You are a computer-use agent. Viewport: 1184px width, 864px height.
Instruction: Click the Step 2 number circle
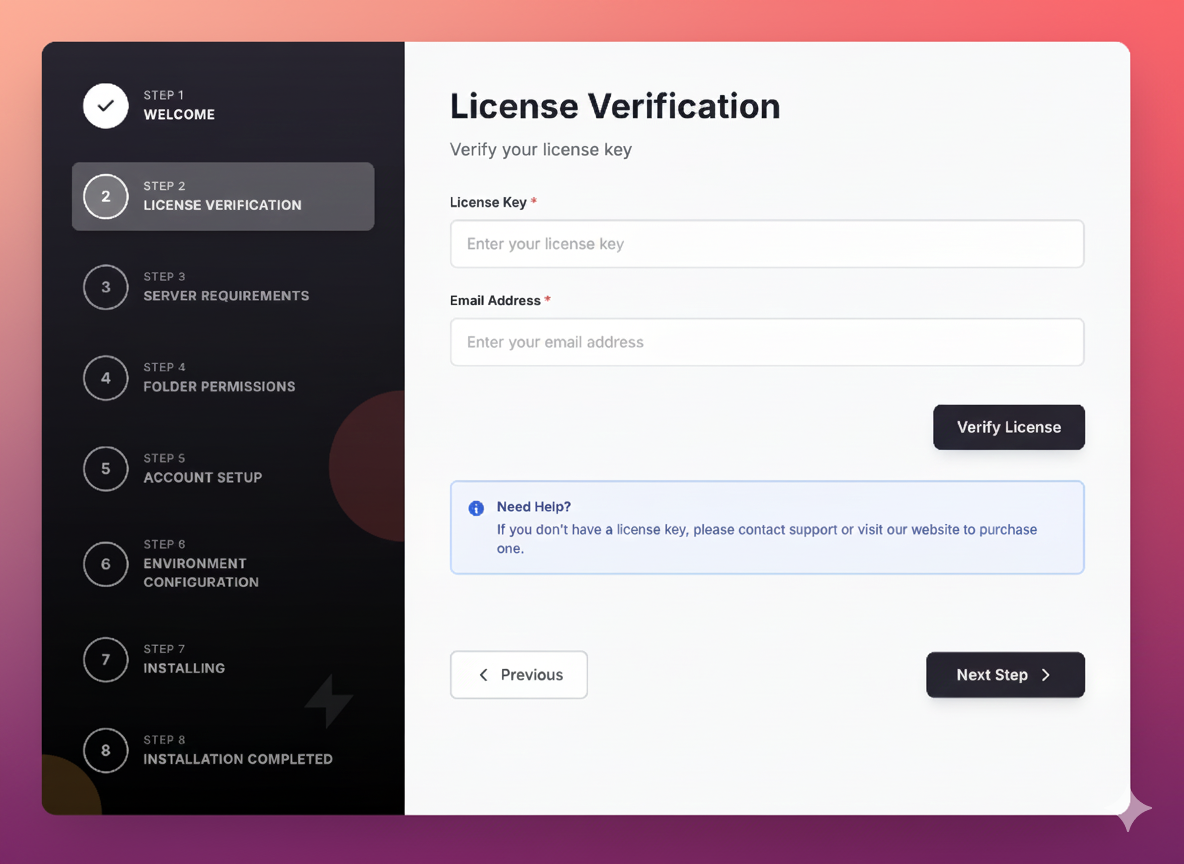point(106,197)
